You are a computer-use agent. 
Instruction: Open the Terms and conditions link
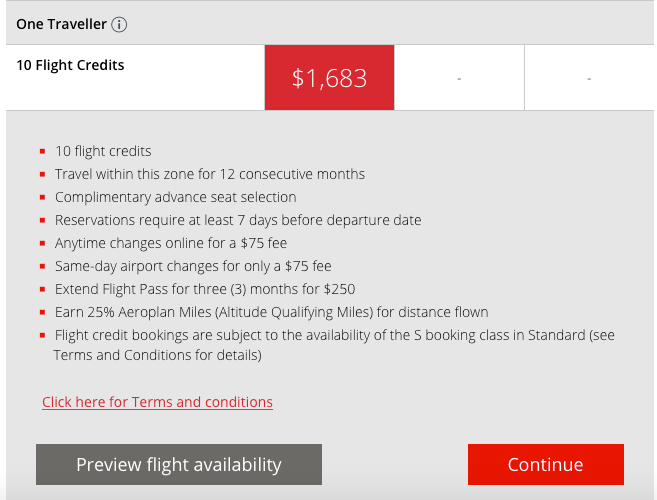coord(158,402)
